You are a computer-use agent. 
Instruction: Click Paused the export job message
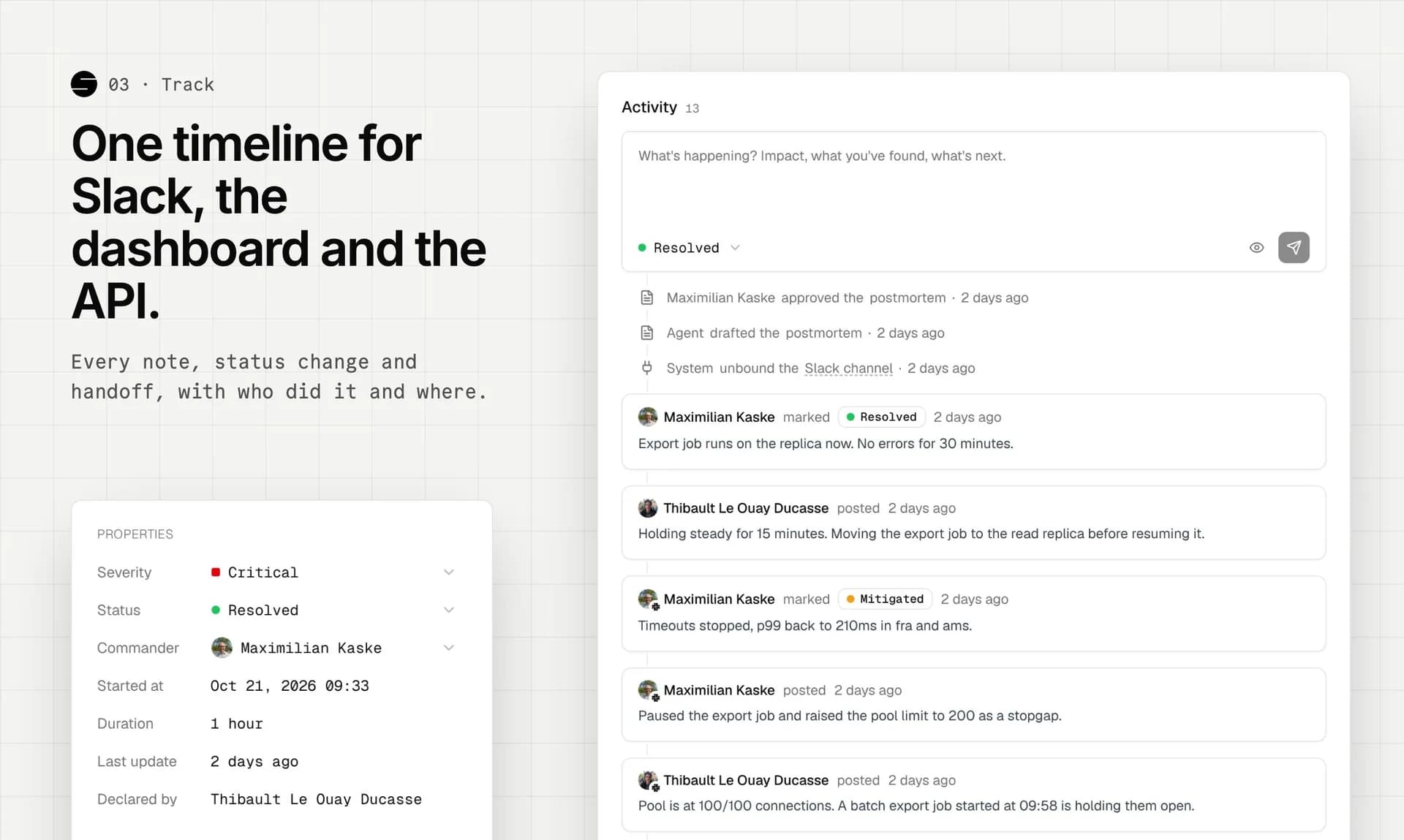click(850, 716)
